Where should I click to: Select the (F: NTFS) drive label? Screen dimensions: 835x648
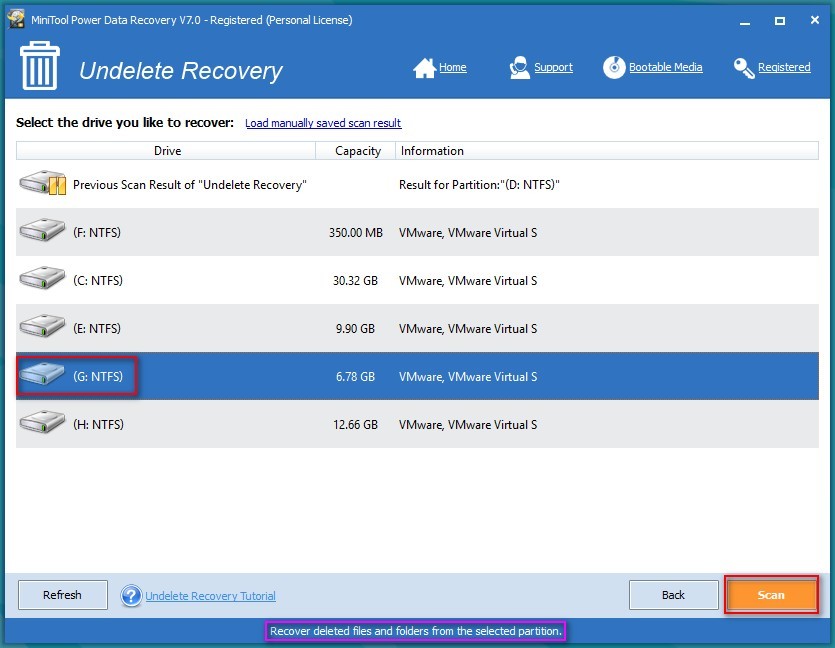pos(97,233)
